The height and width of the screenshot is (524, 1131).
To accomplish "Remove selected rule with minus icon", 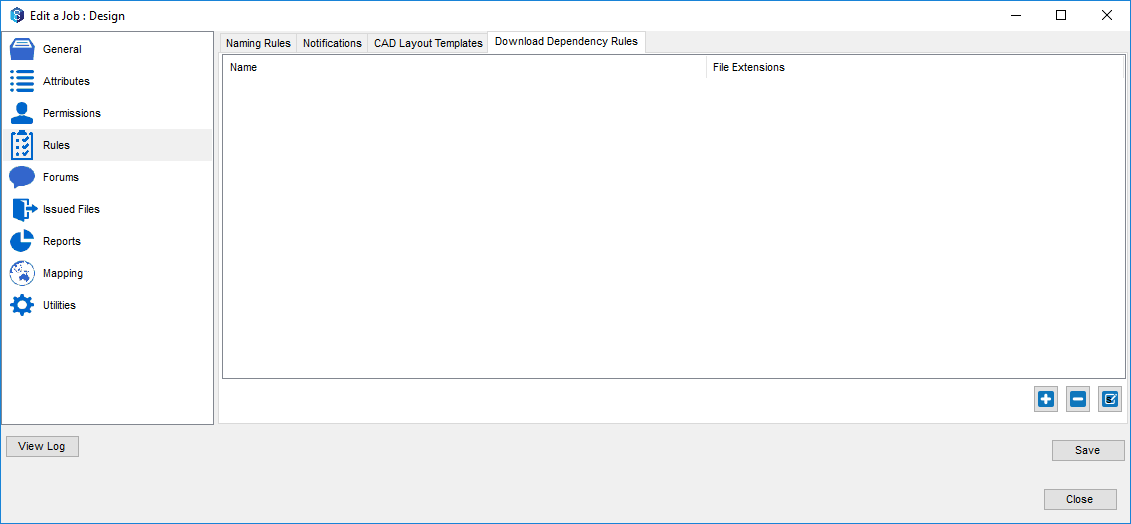I will click(x=1078, y=399).
